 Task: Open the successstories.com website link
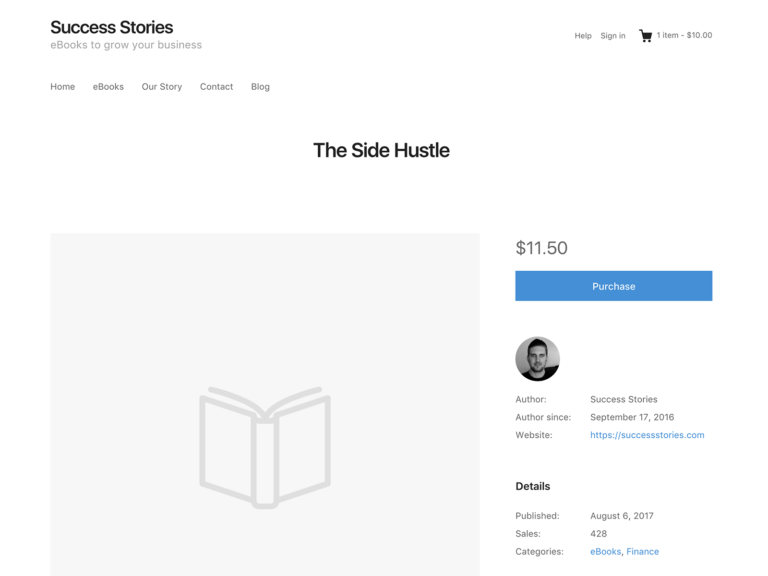coord(647,435)
